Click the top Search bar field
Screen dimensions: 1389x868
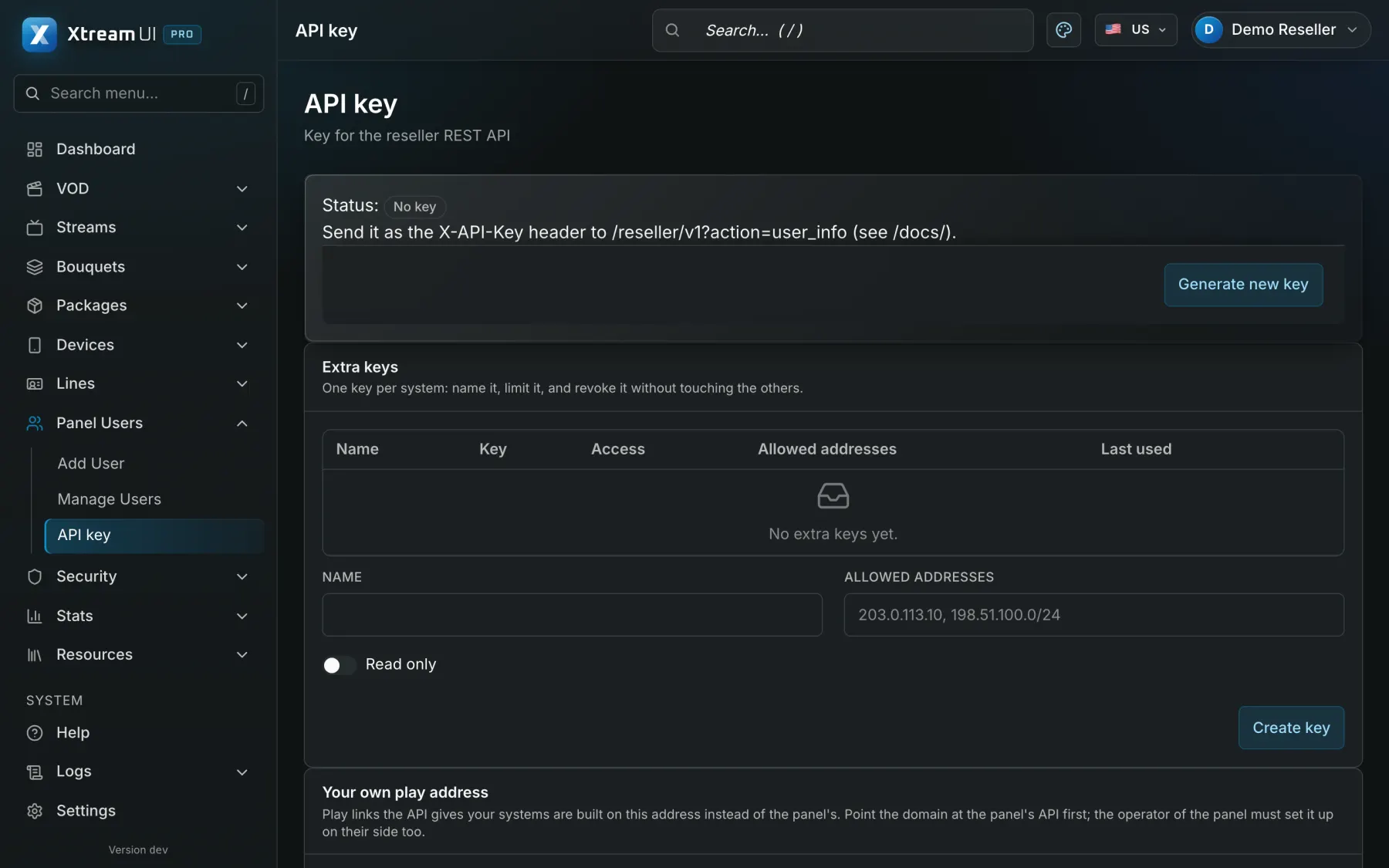[x=843, y=30]
